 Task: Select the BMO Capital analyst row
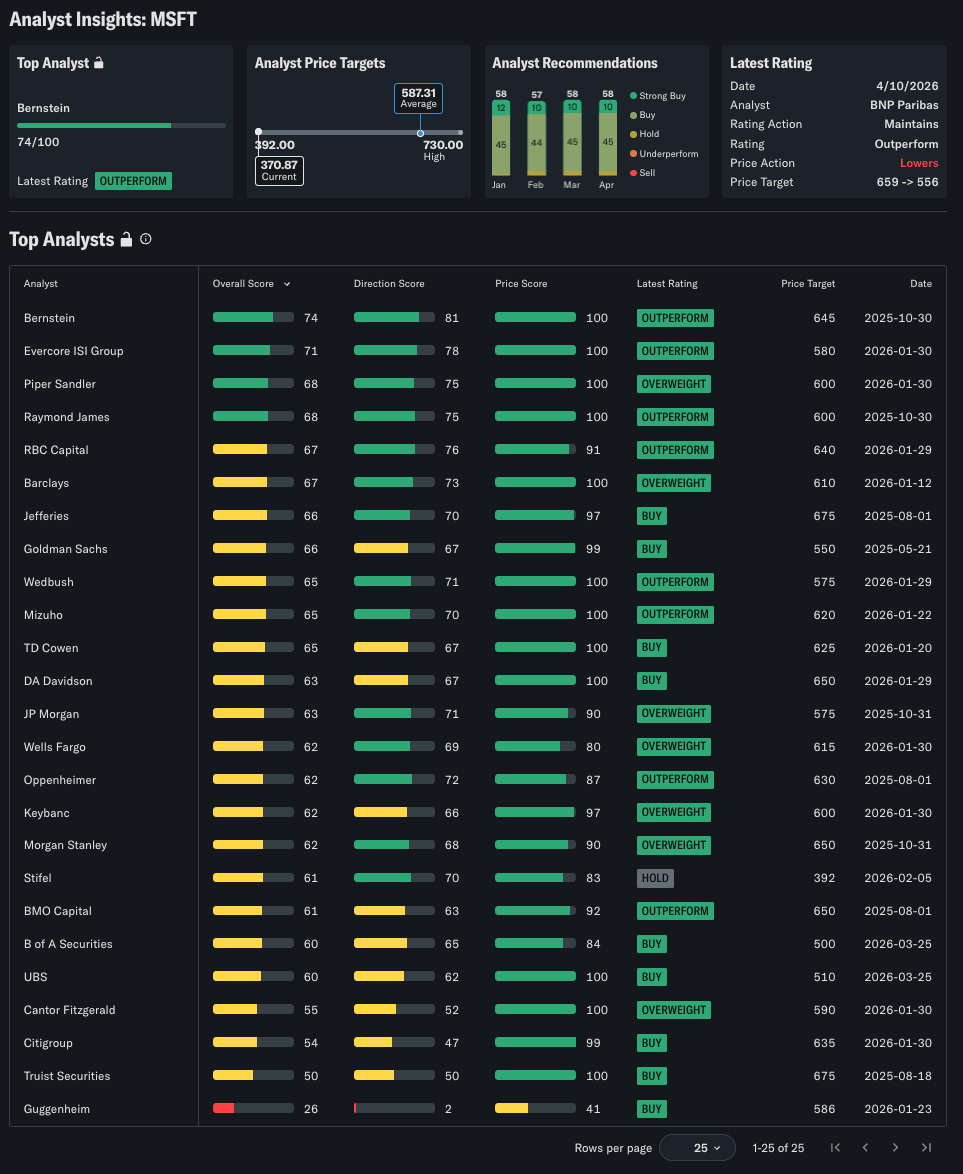[x=478, y=911]
